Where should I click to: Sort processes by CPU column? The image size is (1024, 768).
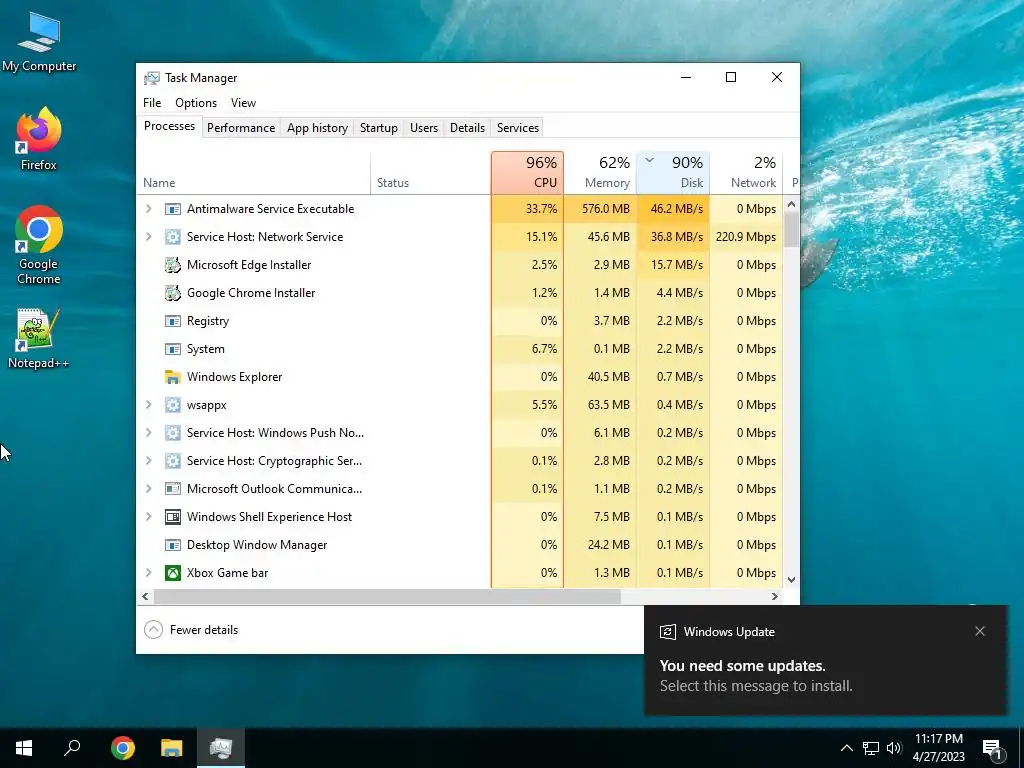click(528, 173)
